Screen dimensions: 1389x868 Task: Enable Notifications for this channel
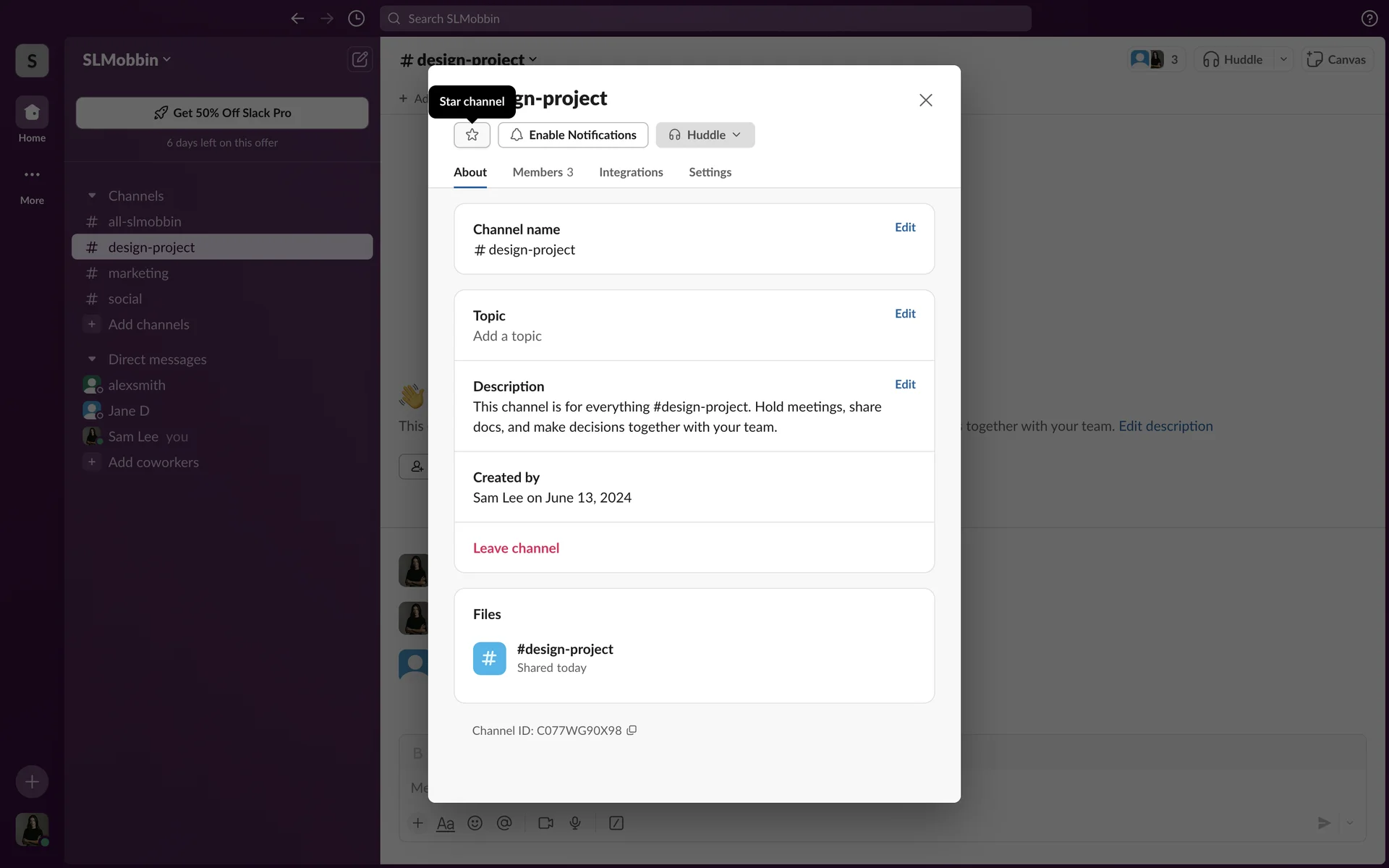click(x=573, y=135)
